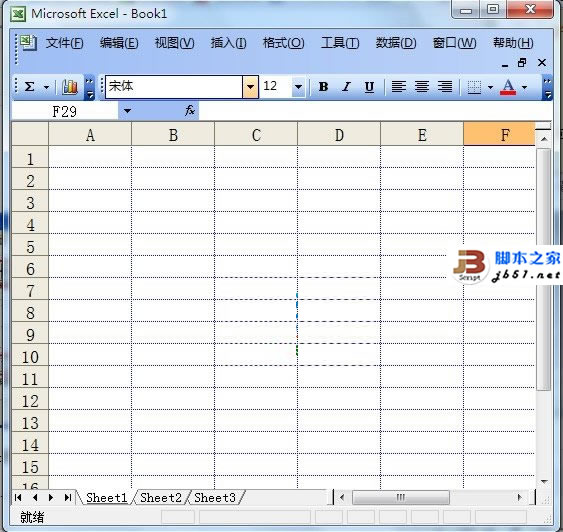Select column C header

point(256,135)
